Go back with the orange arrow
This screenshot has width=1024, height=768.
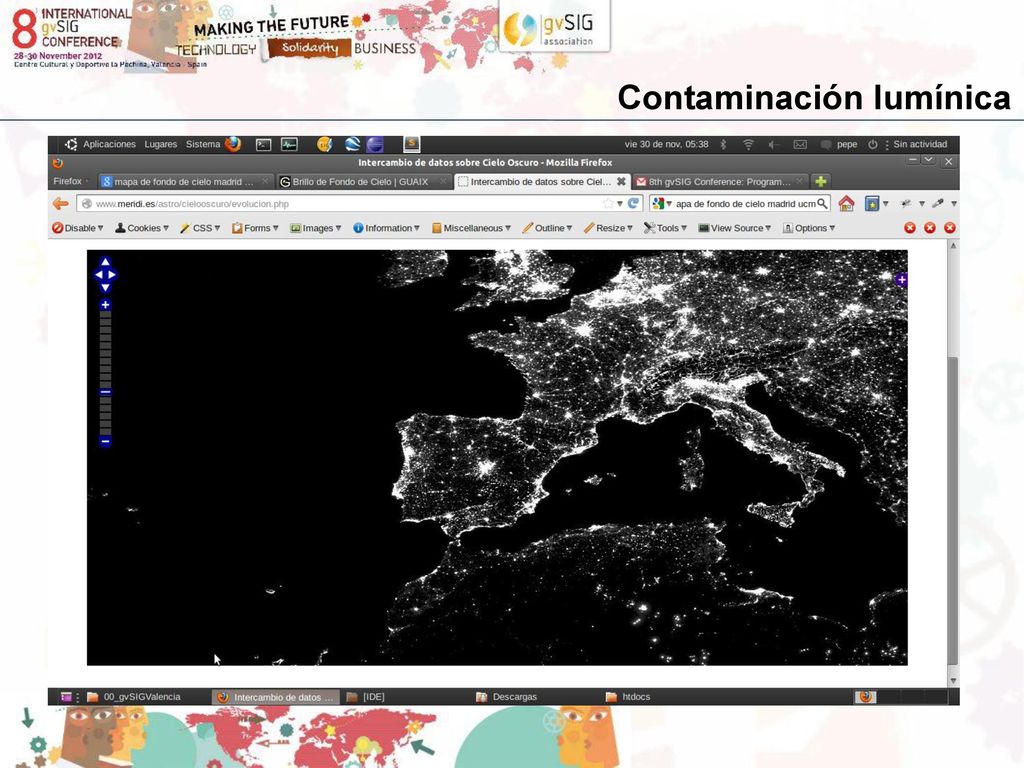click(x=61, y=204)
